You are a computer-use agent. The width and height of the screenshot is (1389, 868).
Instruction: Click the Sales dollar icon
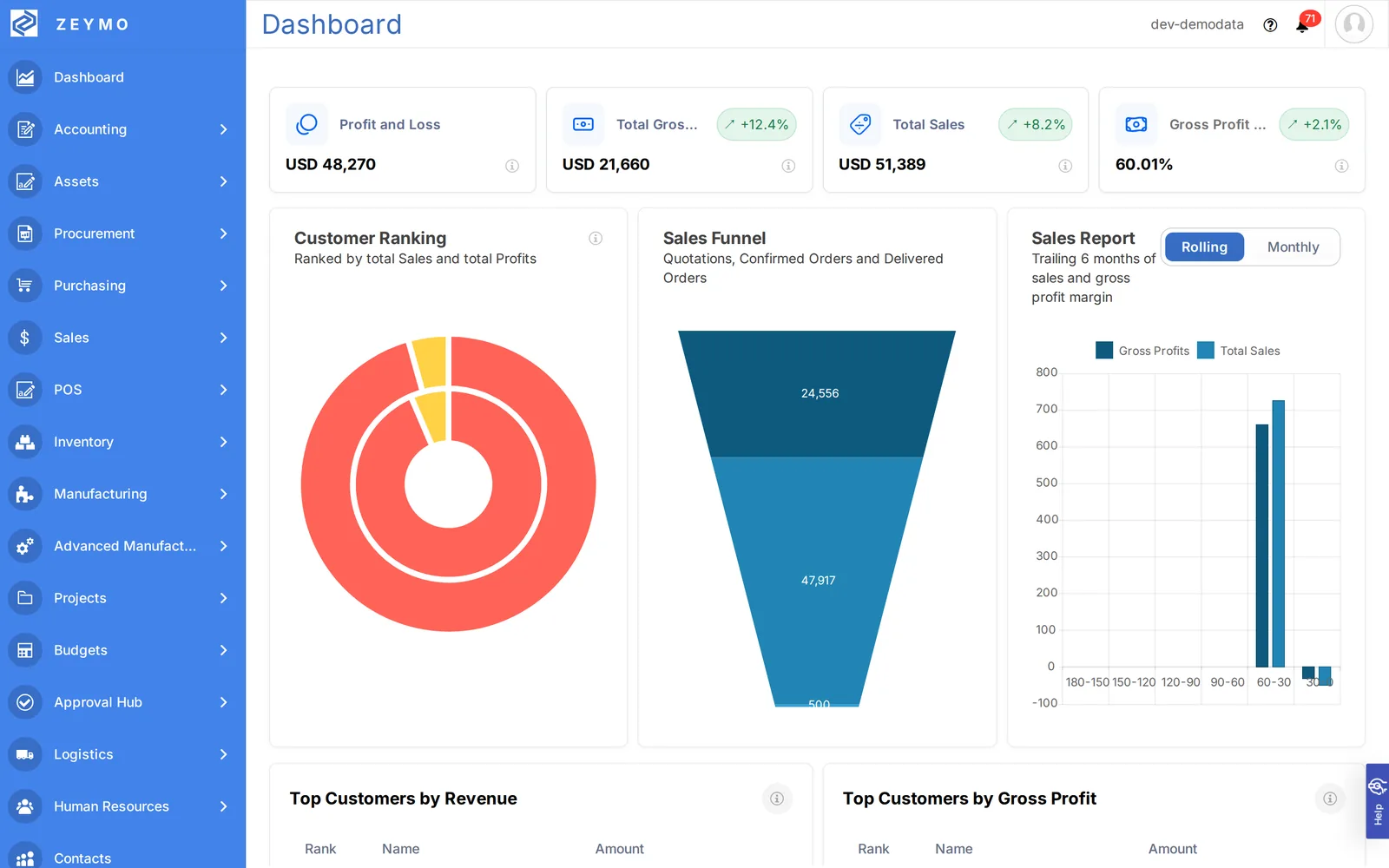[25, 338]
